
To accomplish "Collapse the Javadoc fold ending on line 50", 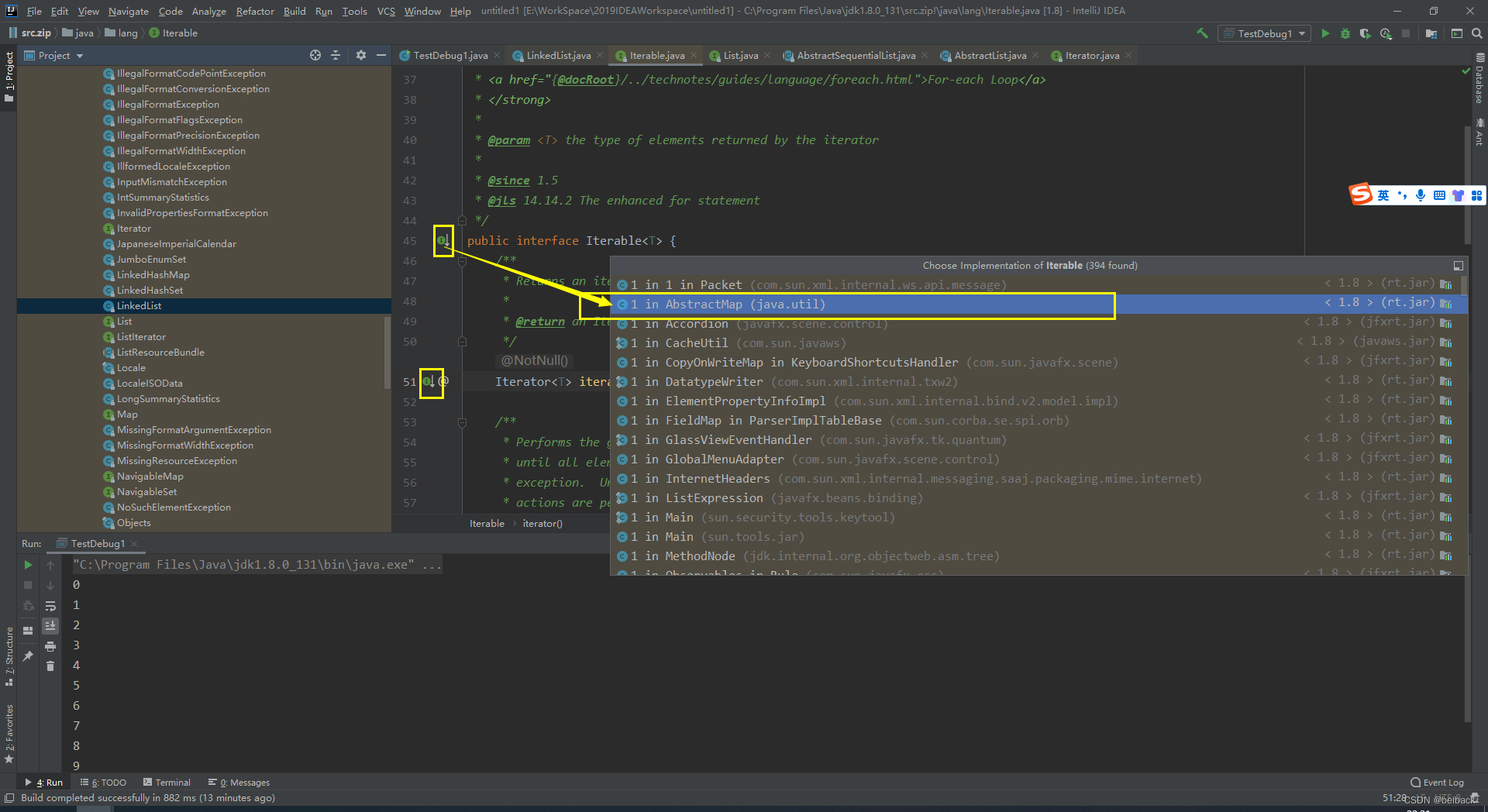I will pyautogui.click(x=462, y=342).
